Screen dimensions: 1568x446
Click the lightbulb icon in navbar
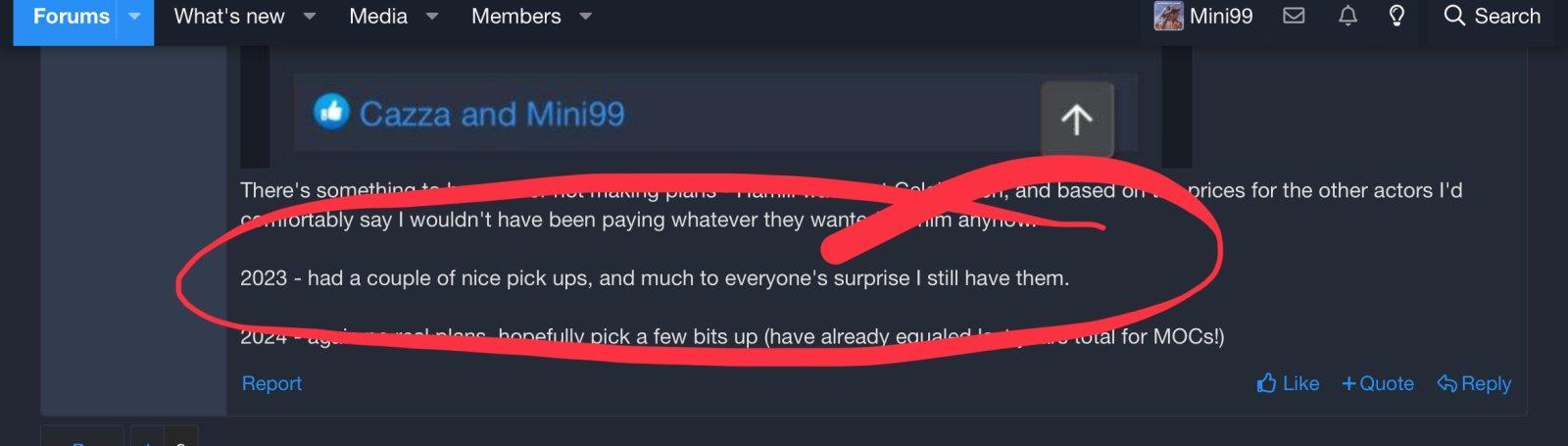point(1396,16)
